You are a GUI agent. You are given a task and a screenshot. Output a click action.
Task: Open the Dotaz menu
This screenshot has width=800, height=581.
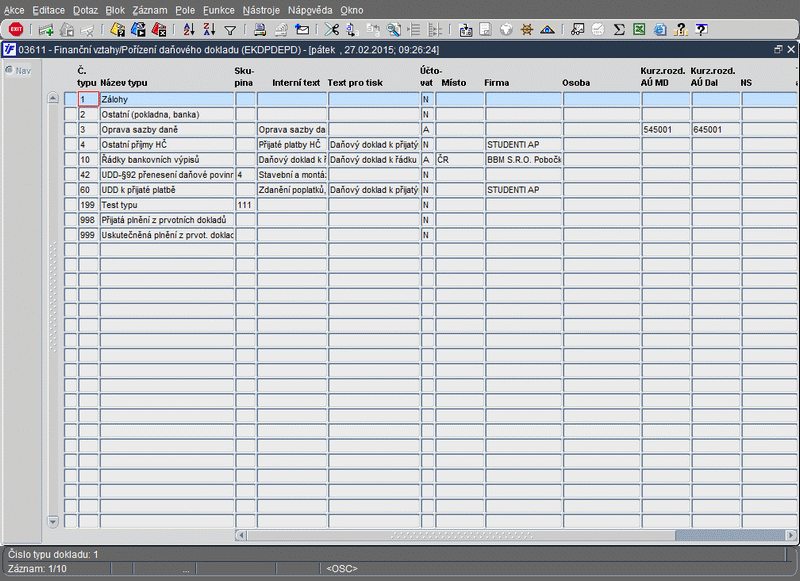[x=85, y=10]
